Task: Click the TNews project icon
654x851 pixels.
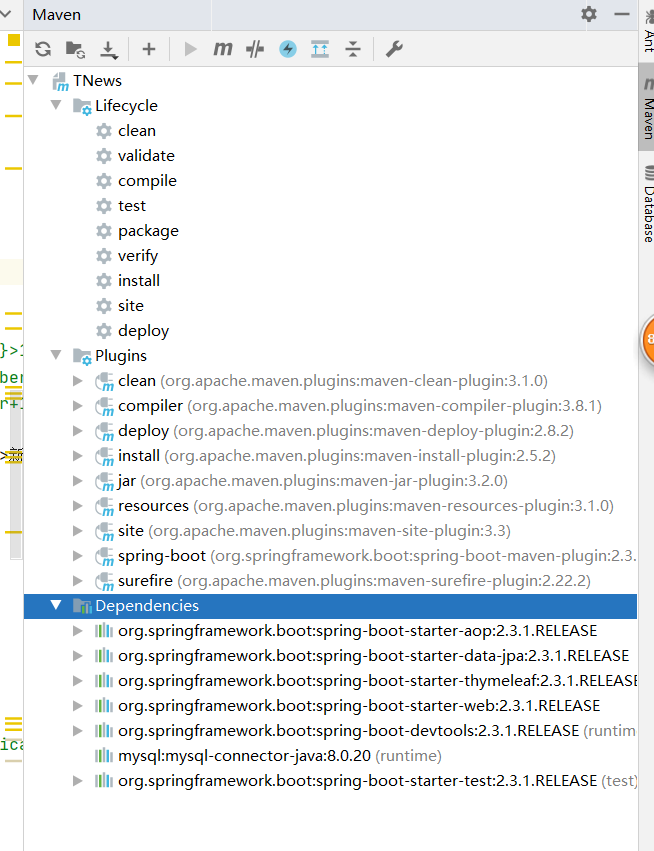Action: (60, 81)
